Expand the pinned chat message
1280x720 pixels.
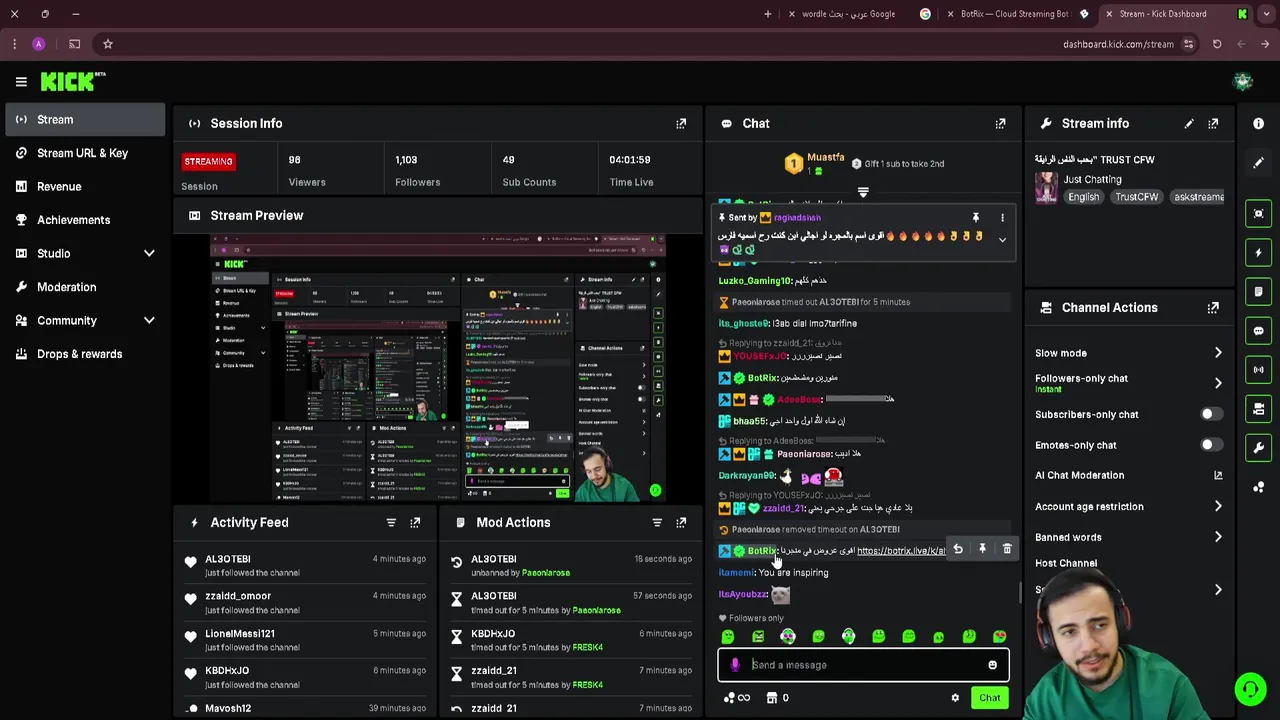click(x=1002, y=240)
